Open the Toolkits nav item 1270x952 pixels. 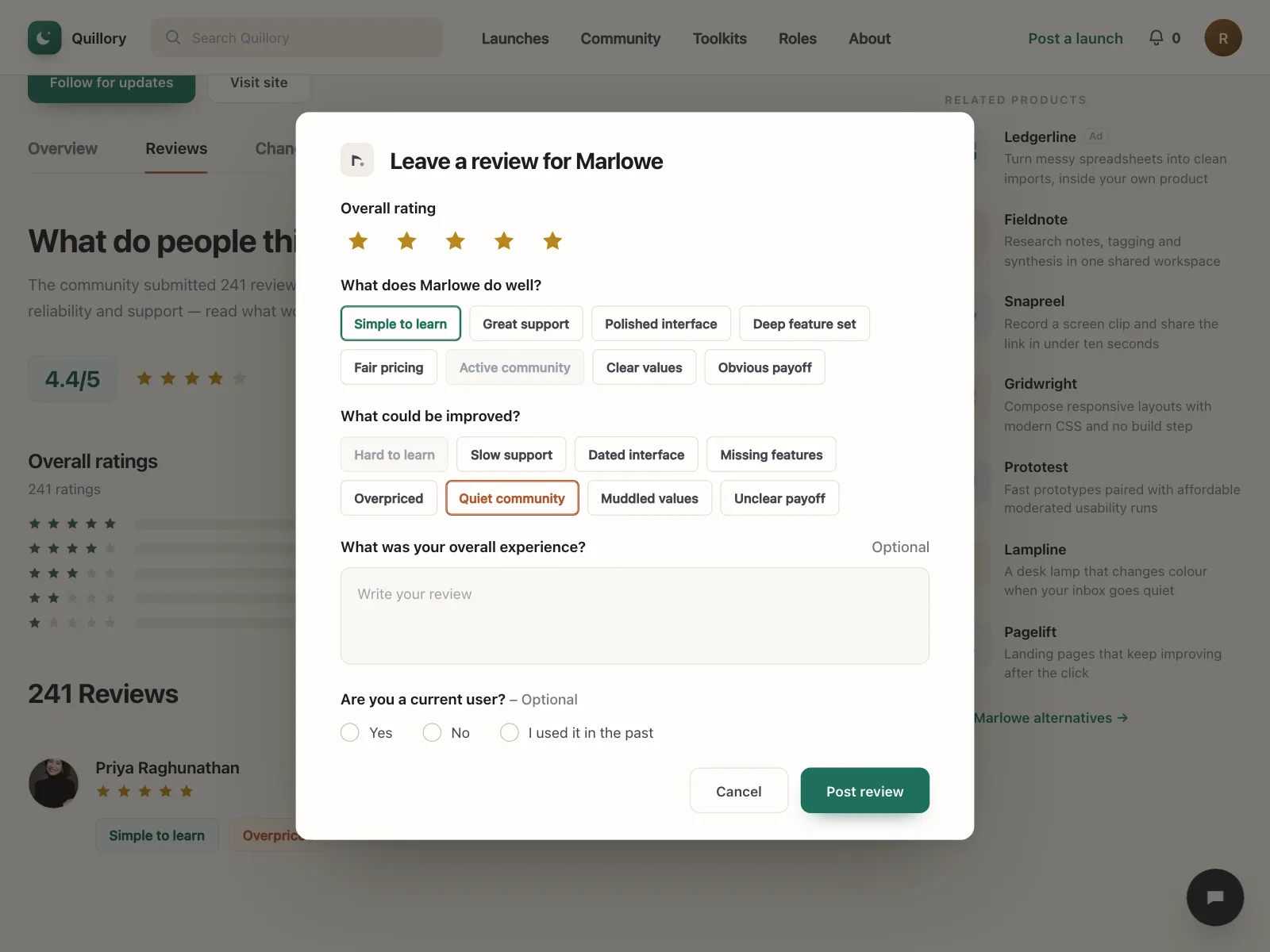720,38
